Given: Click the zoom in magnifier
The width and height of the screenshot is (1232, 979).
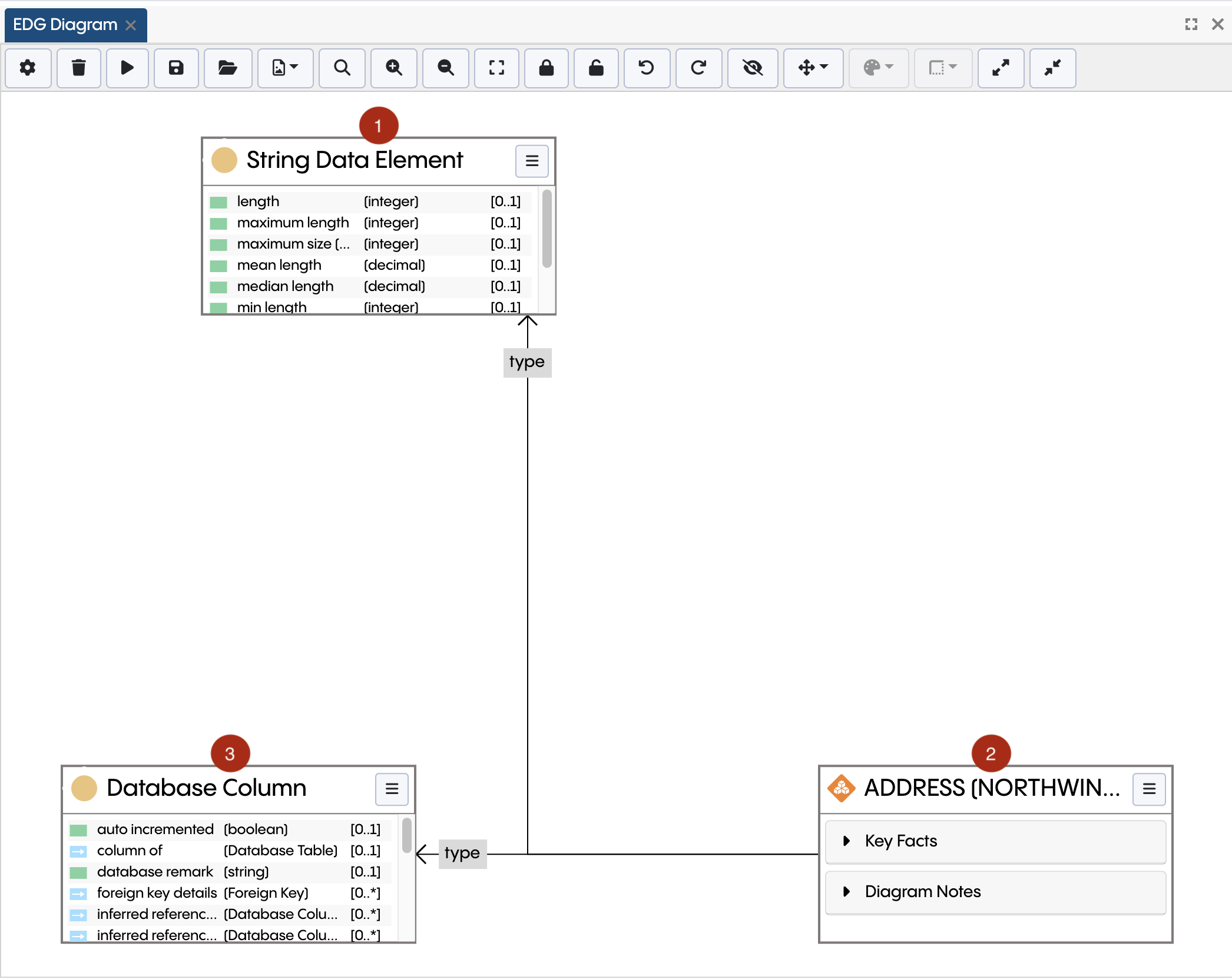Looking at the screenshot, I should click(394, 68).
